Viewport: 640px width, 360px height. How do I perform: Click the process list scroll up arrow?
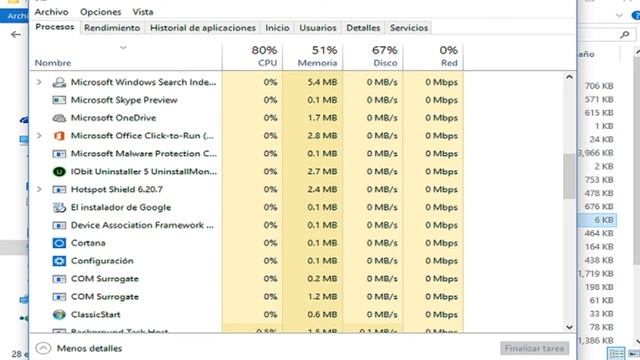(x=569, y=77)
